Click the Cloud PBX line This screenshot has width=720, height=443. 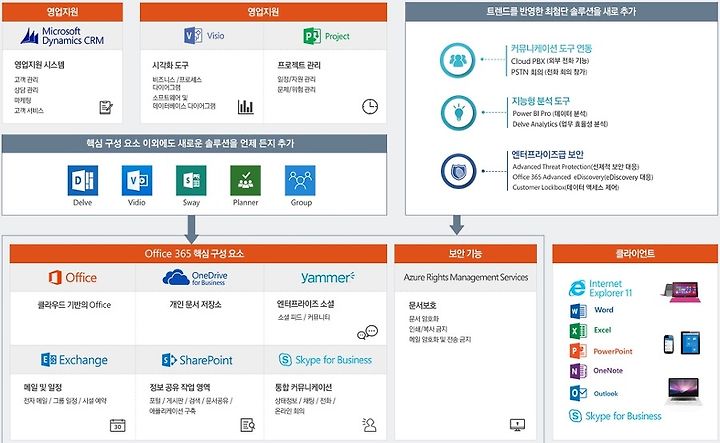[550, 61]
